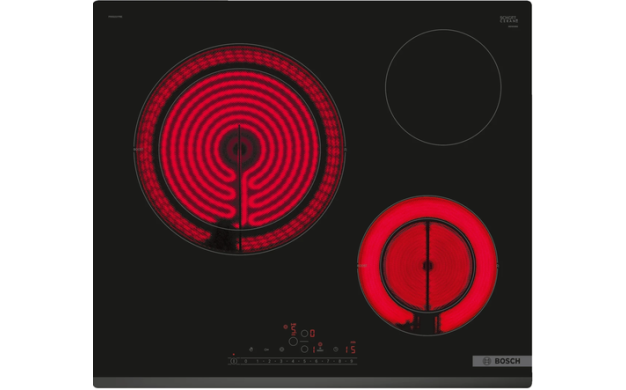
Task: Click the small glowing right burner
Action: (428, 265)
